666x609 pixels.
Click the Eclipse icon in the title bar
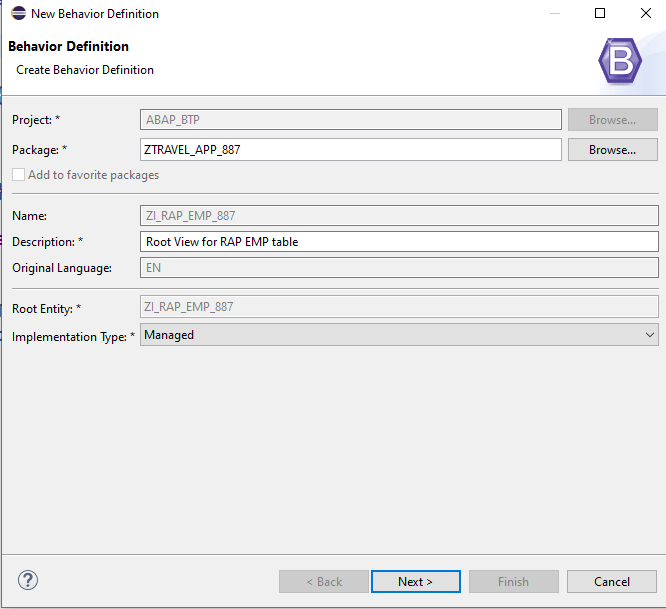(x=18, y=14)
